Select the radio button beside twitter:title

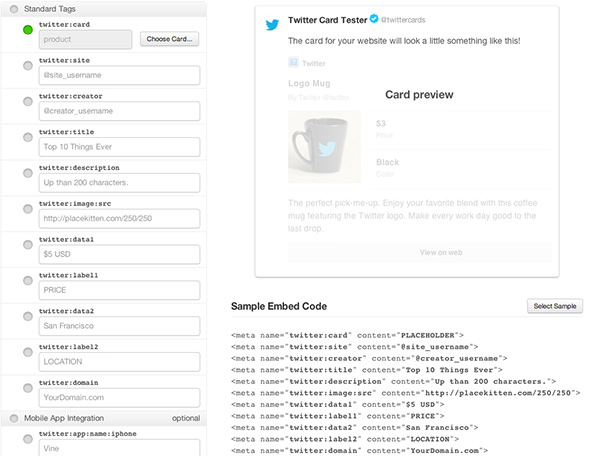27,137
